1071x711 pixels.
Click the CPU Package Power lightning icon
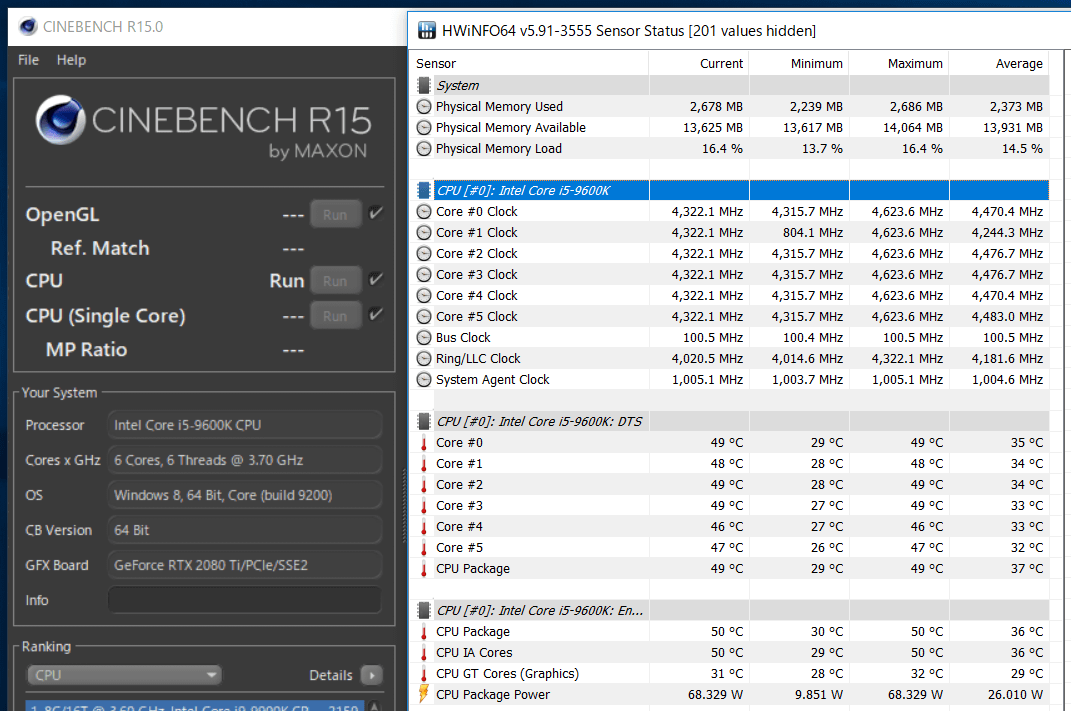pyautogui.click(x=424, y=694)
